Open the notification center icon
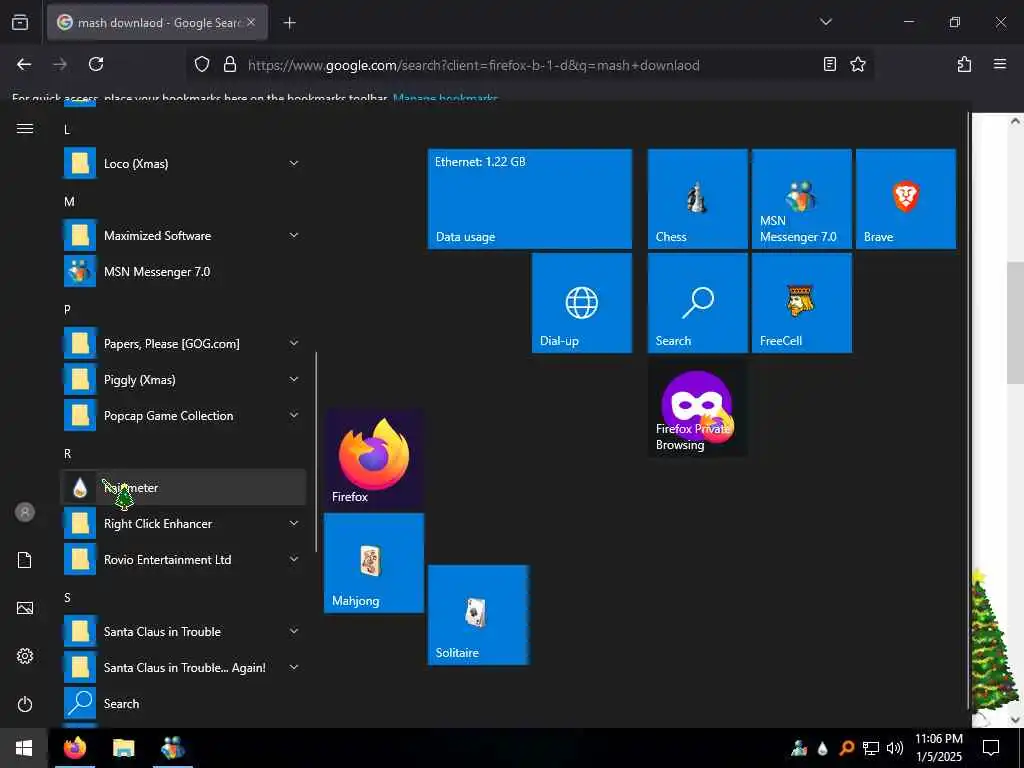Image resolution: width=1024 pixels, height=768 pixels. pyautogui.click(x=991, y=748)
